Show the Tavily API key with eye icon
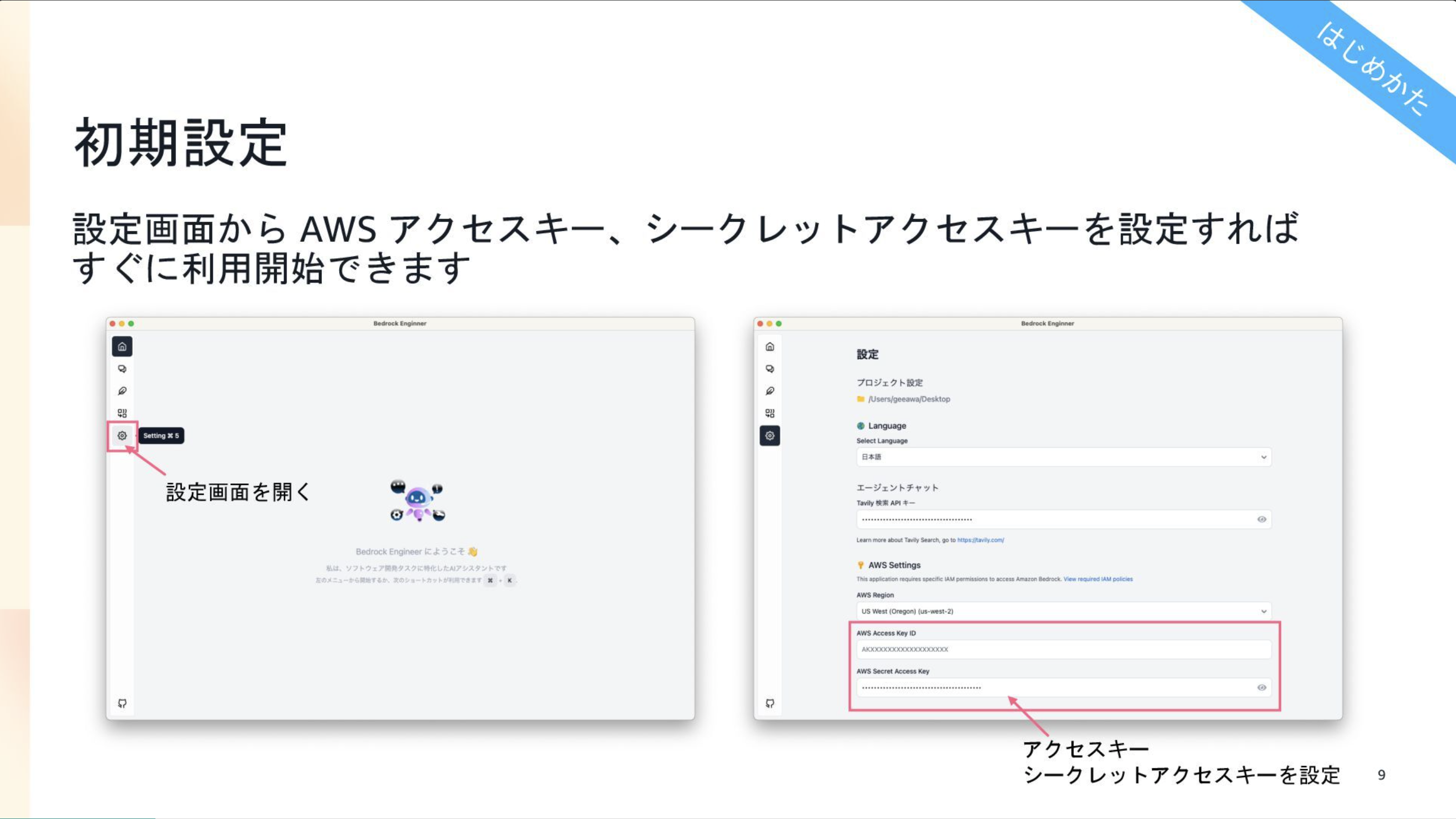Screen dimensions: 1456x819 1261,519
